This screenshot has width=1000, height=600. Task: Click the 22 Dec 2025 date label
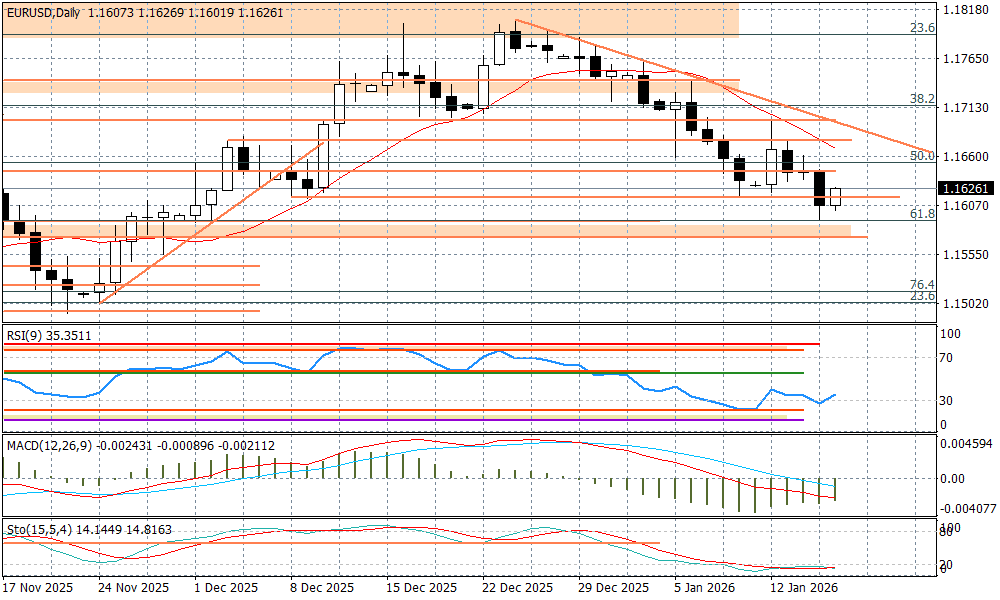(517, 588)
